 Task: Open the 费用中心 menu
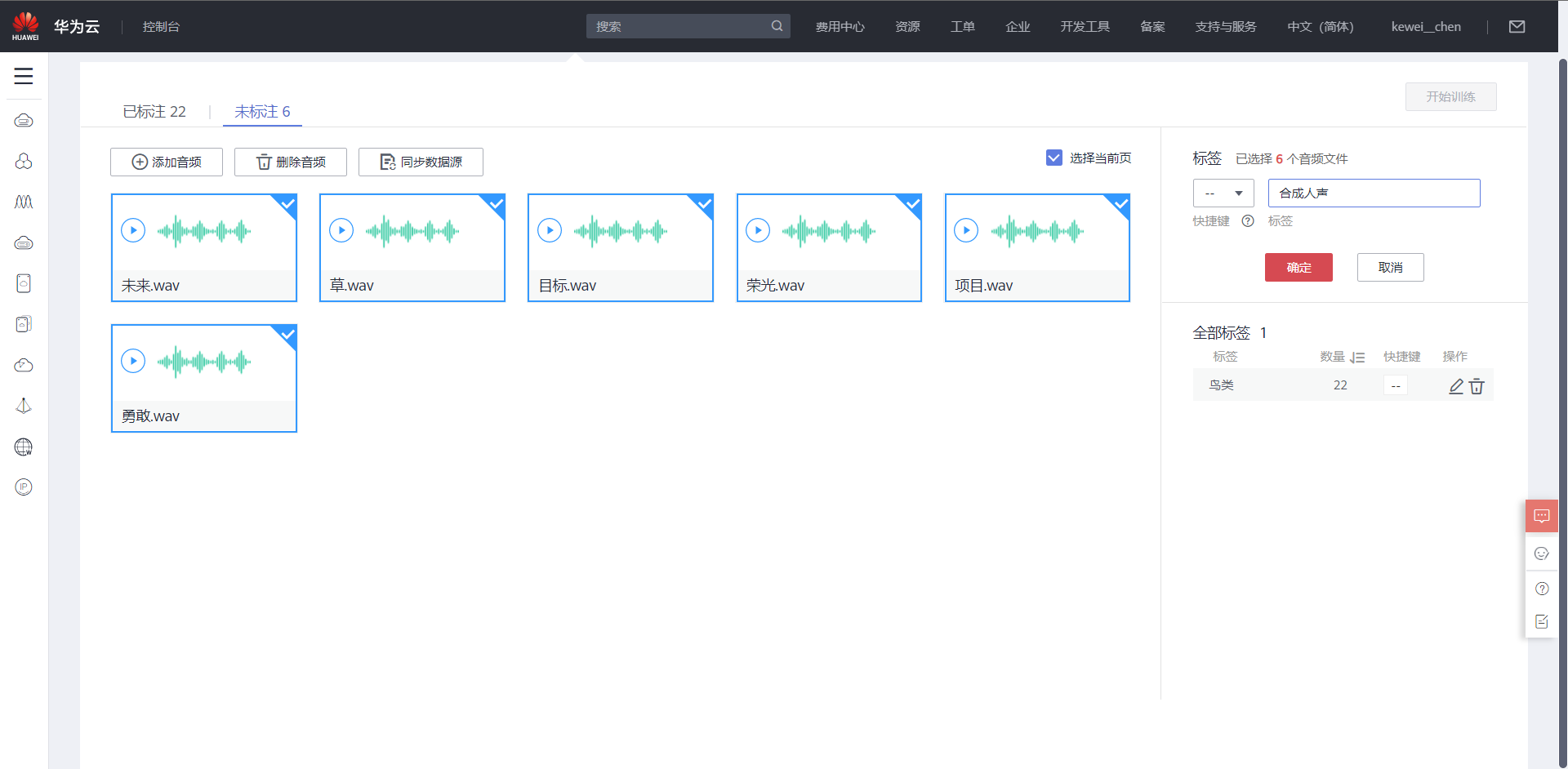coord(840,26)
